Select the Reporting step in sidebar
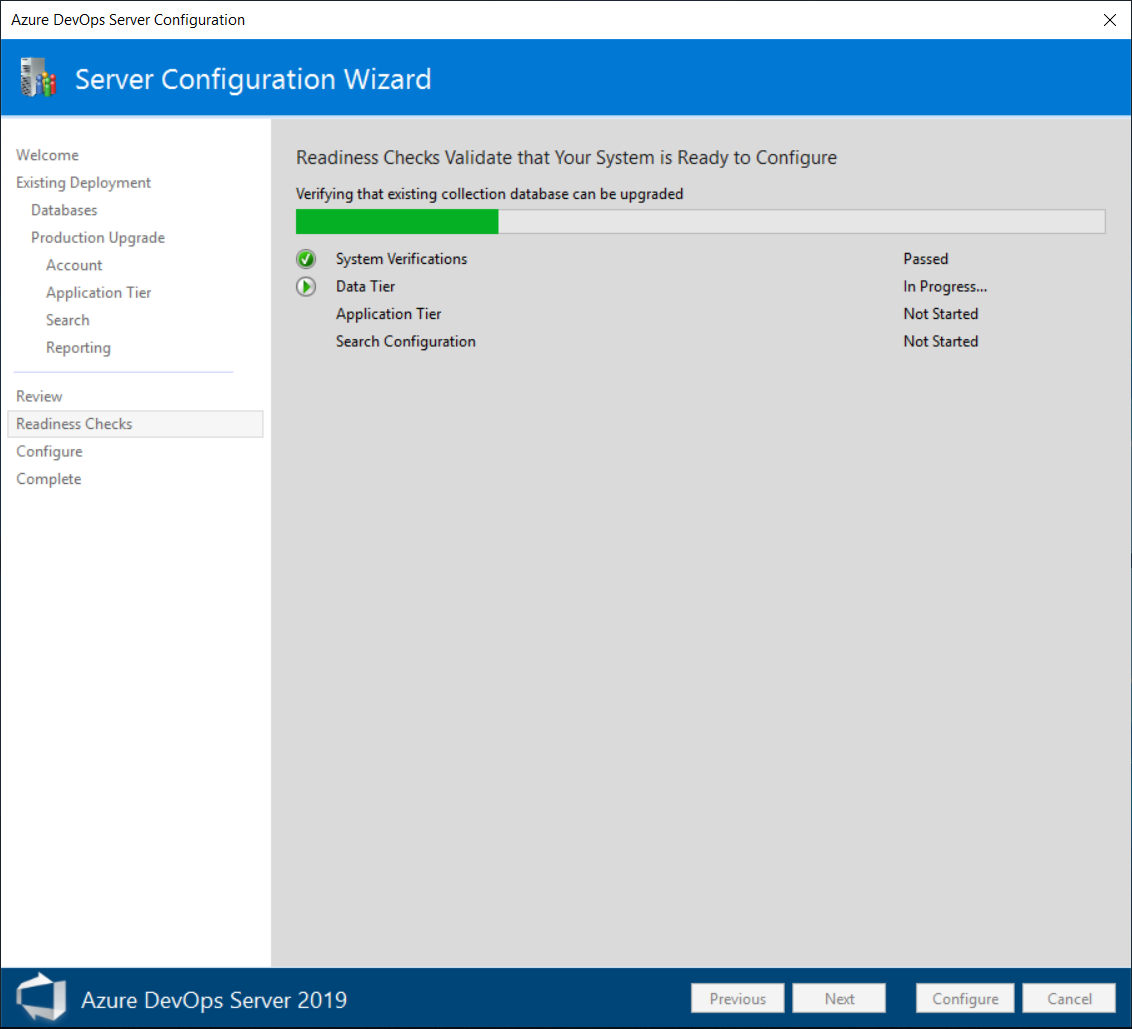Screen dimensions: 1132x1029 [79, 348]
